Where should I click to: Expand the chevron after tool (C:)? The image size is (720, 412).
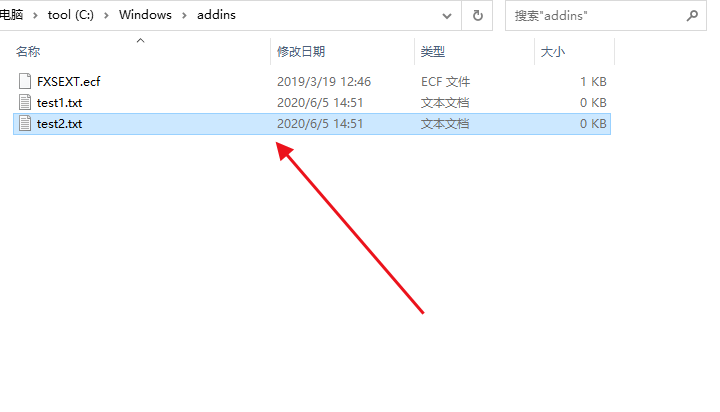(x=106, y=16)
